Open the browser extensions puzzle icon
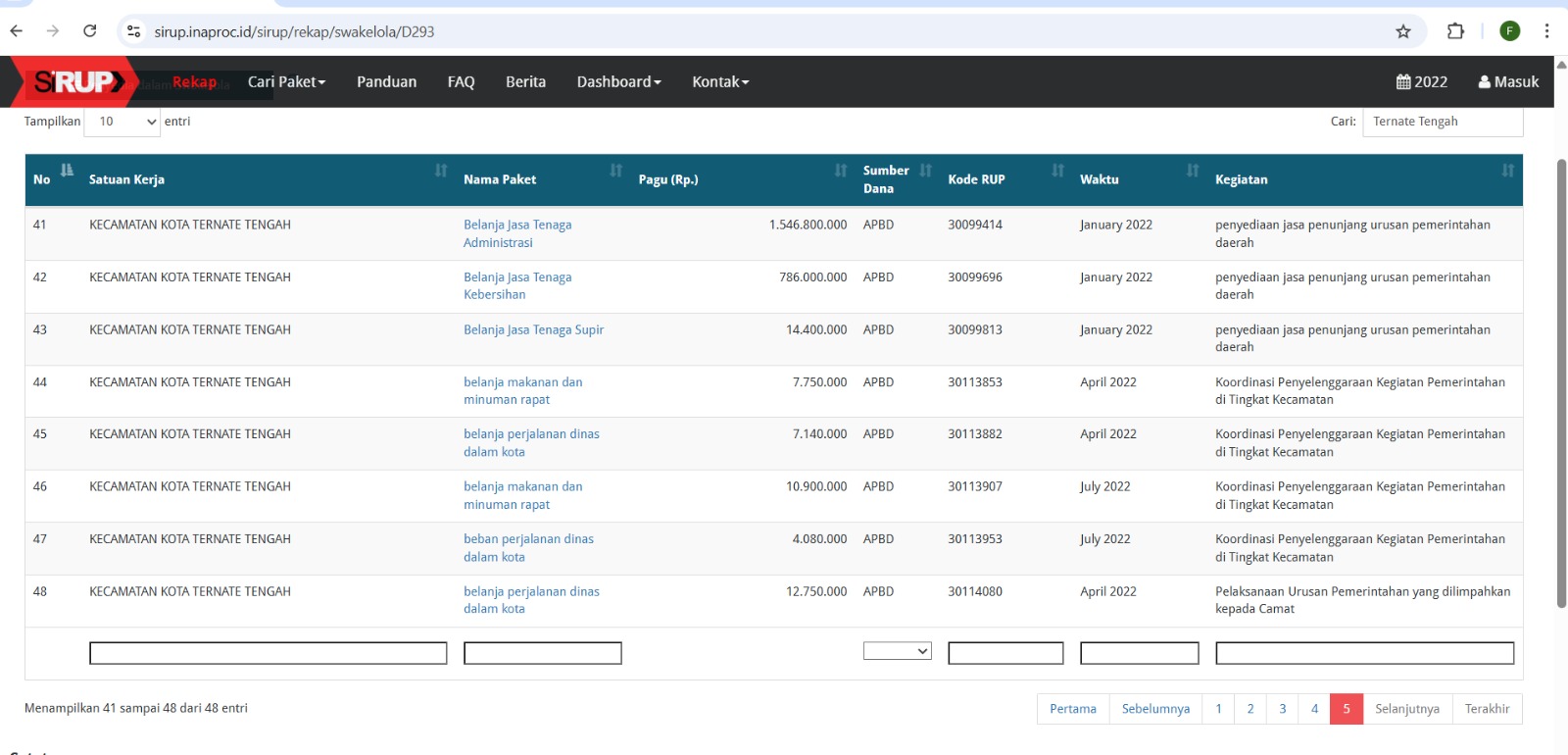 pyautogui.click(x=1455, y=31)
